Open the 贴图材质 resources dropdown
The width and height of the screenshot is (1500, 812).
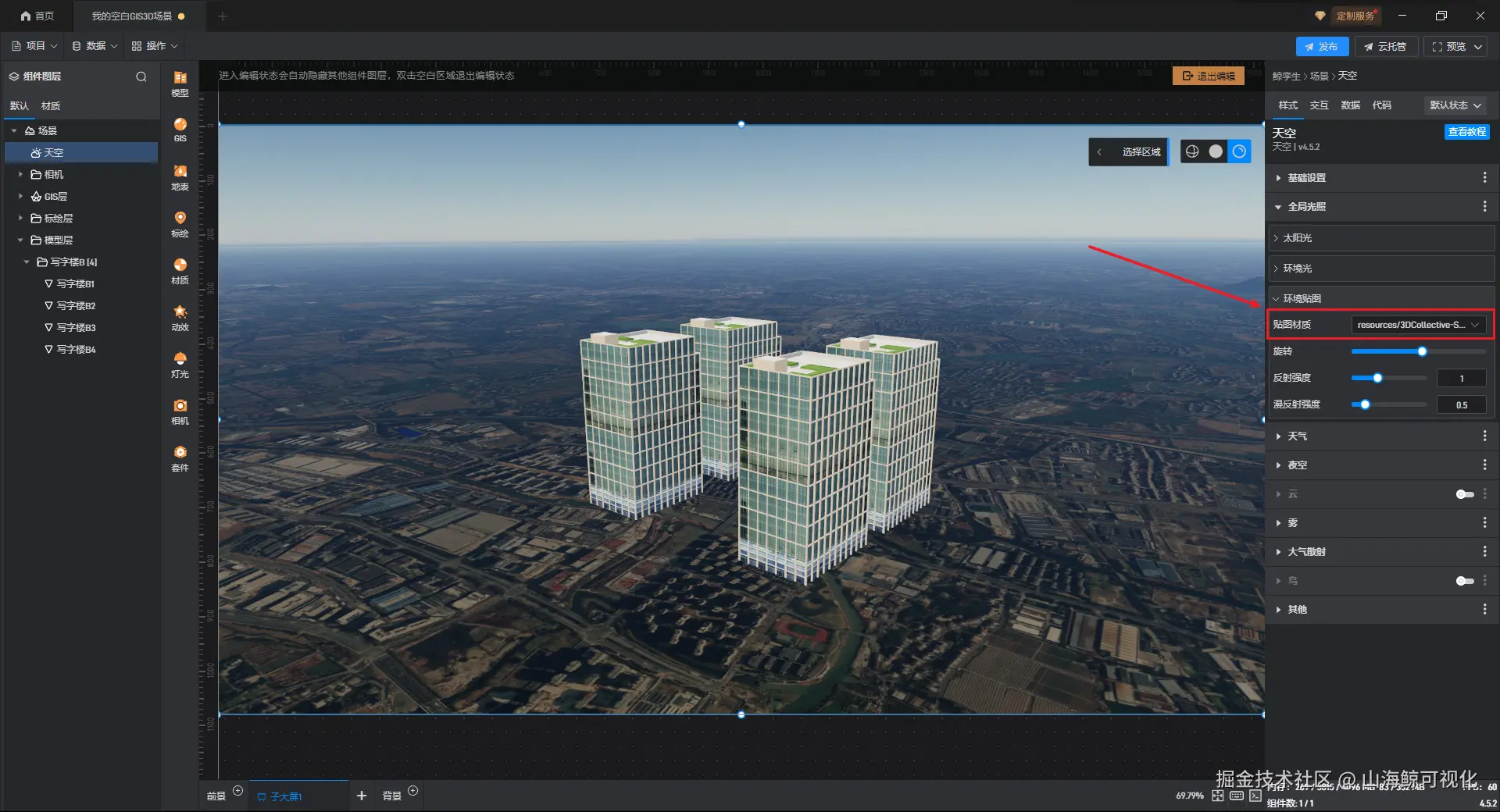point(1419,325)
